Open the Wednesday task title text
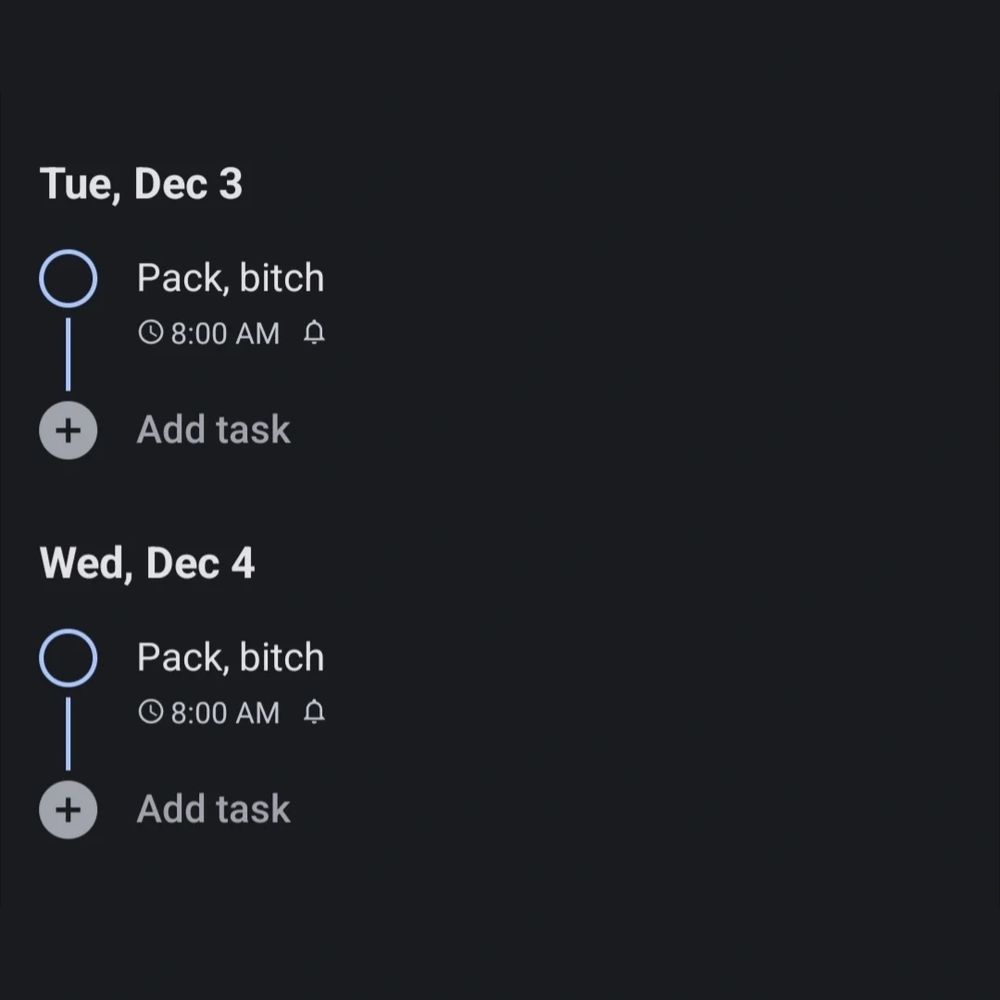The image size is (1000, 1000). 231,658
